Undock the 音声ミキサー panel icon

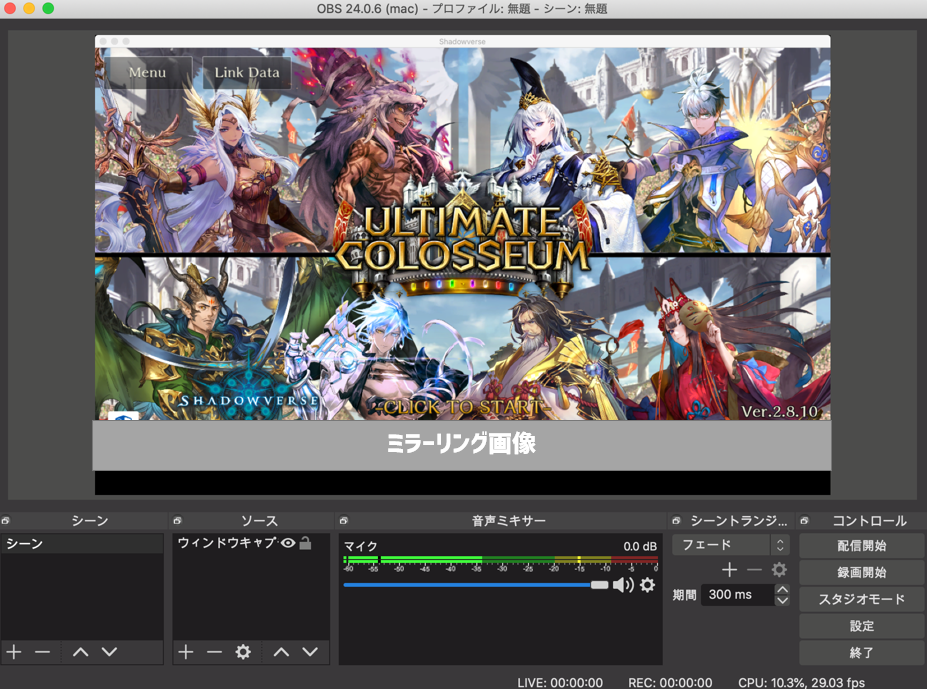(x=343, y=520)
